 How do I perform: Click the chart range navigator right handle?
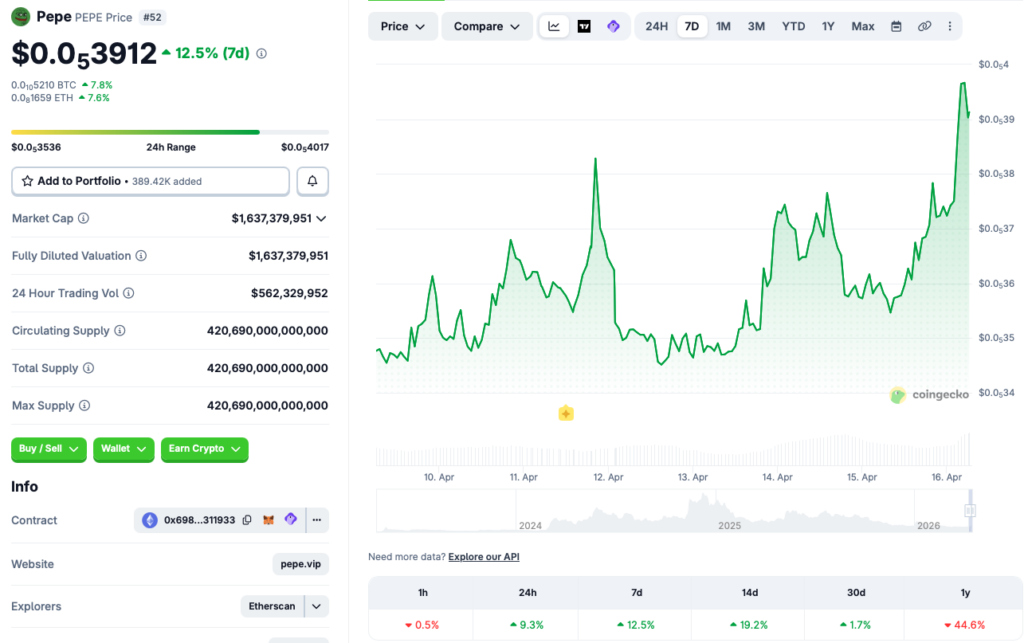[x=968, y=511]
